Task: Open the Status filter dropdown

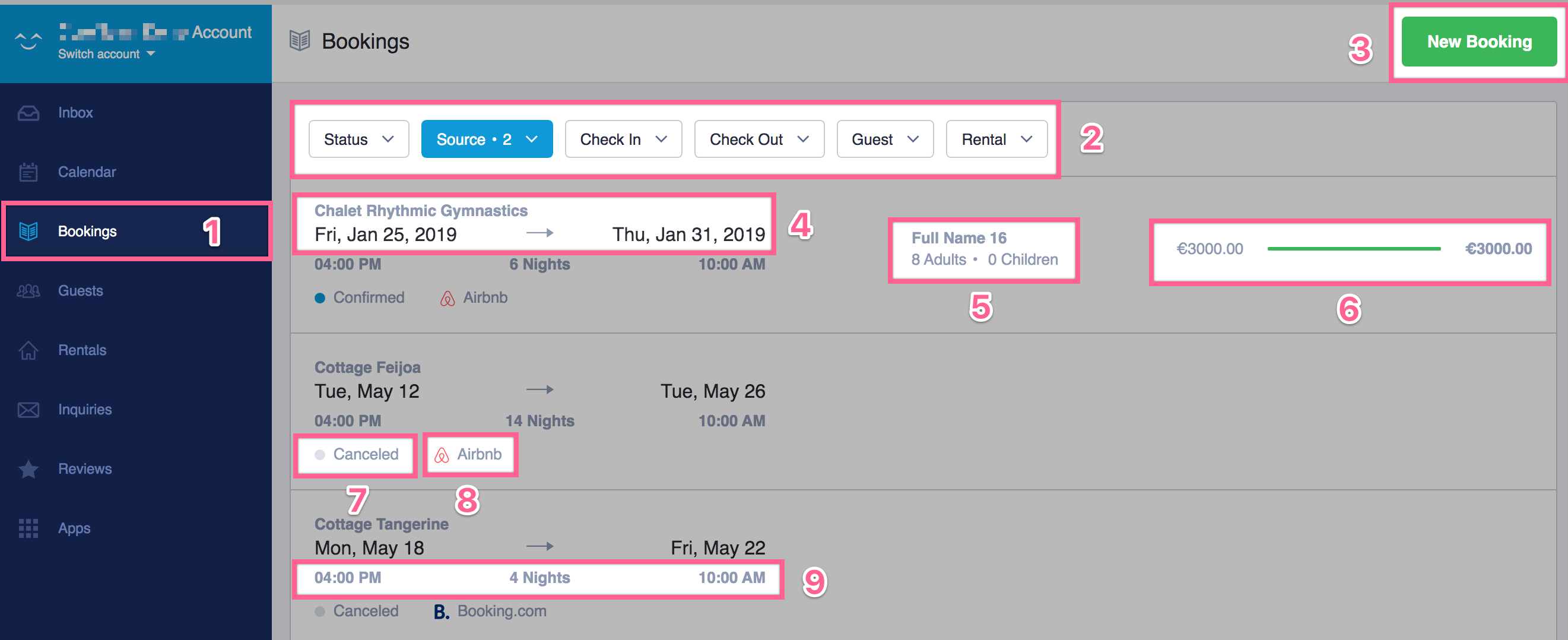Action: click(x=358, y=139)
